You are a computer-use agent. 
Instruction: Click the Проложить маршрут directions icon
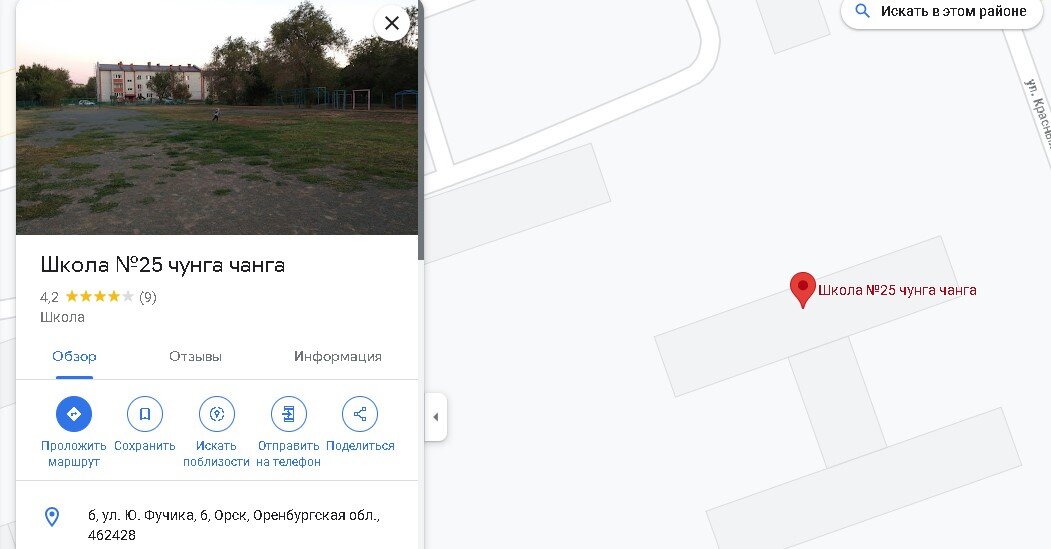(74, 414)
